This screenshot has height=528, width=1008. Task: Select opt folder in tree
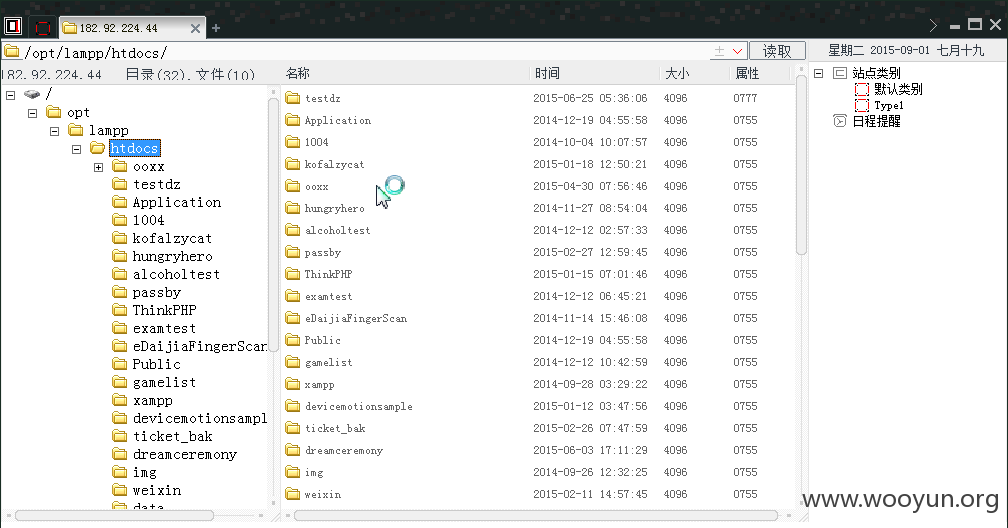click(78, 113)
